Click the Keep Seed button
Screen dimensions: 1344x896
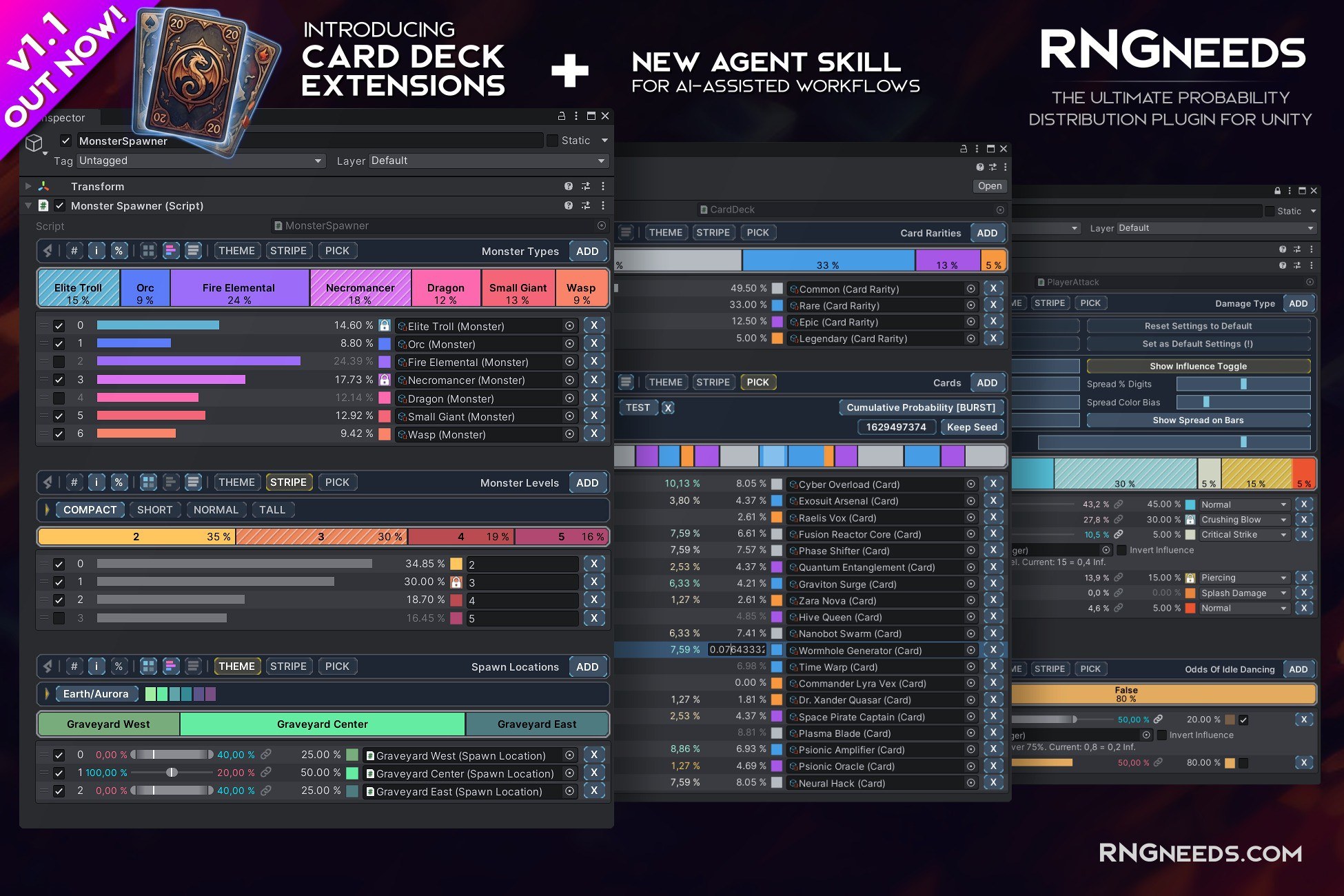point(972,427)
